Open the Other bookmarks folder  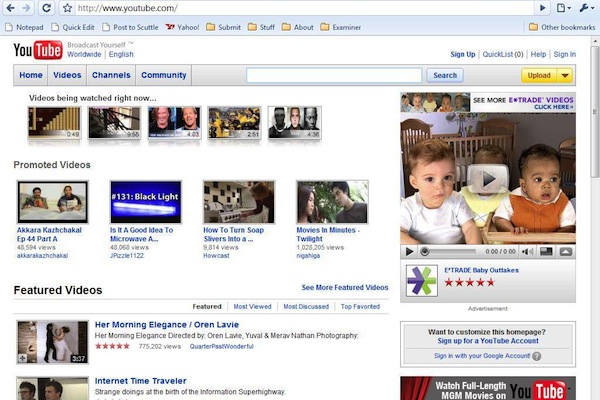[562, 27]
